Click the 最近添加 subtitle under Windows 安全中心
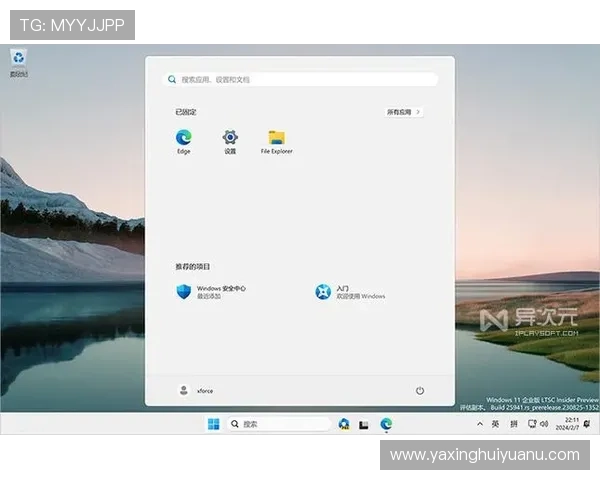 click(x=209, y=296)
